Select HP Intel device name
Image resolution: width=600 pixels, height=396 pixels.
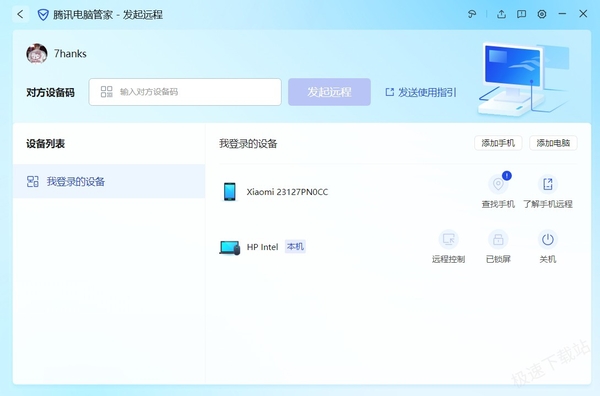click(262, 247)
